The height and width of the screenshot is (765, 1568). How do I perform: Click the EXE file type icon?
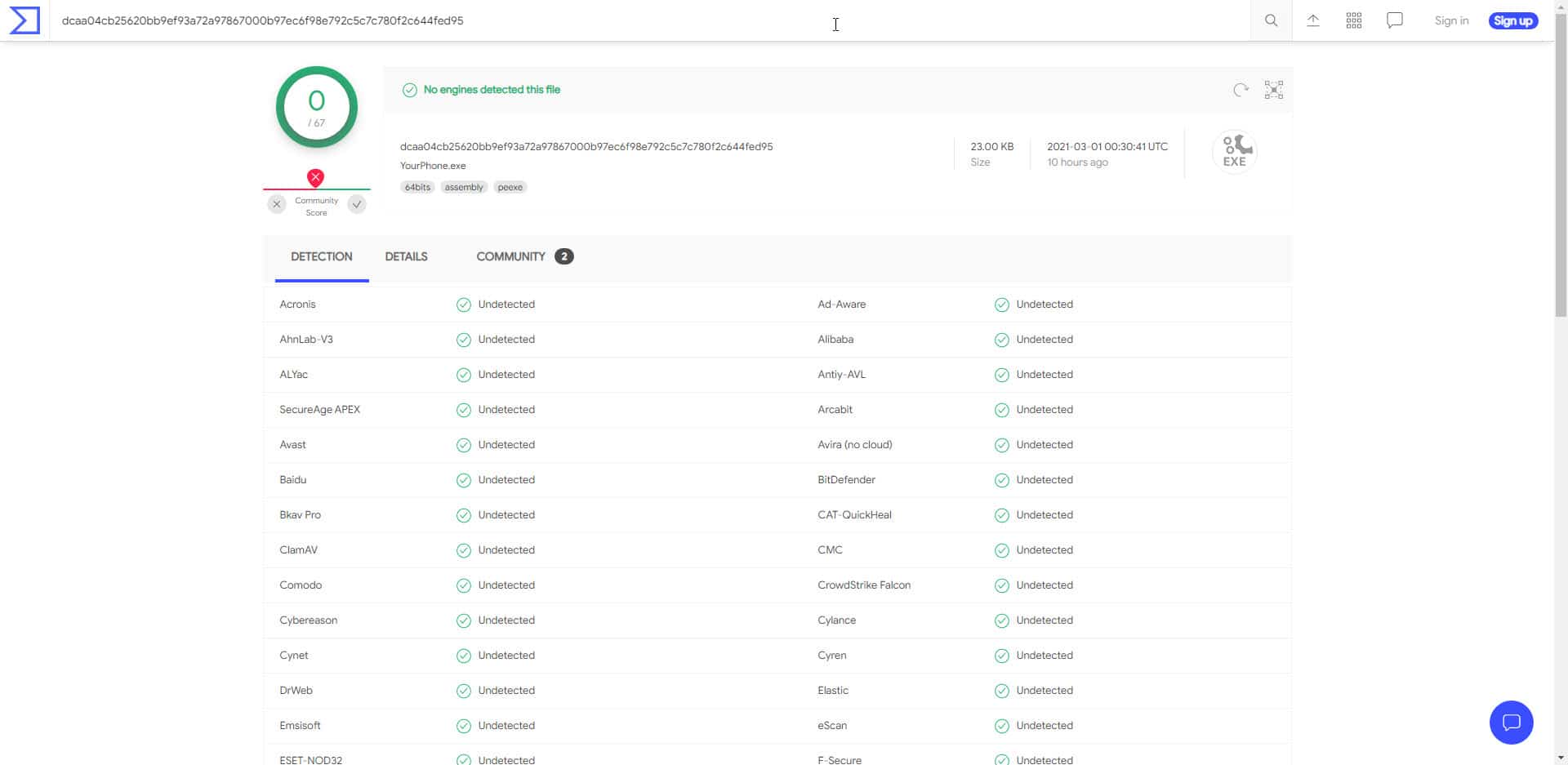tap(1234, 151)
